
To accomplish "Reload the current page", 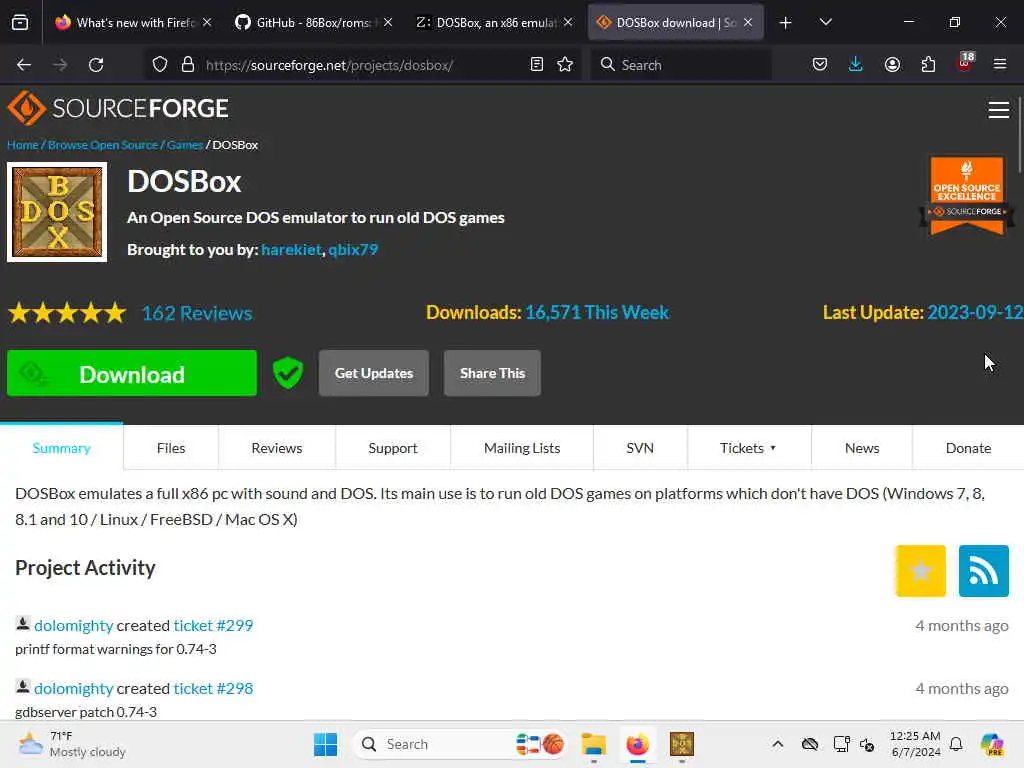I will 96,65.
